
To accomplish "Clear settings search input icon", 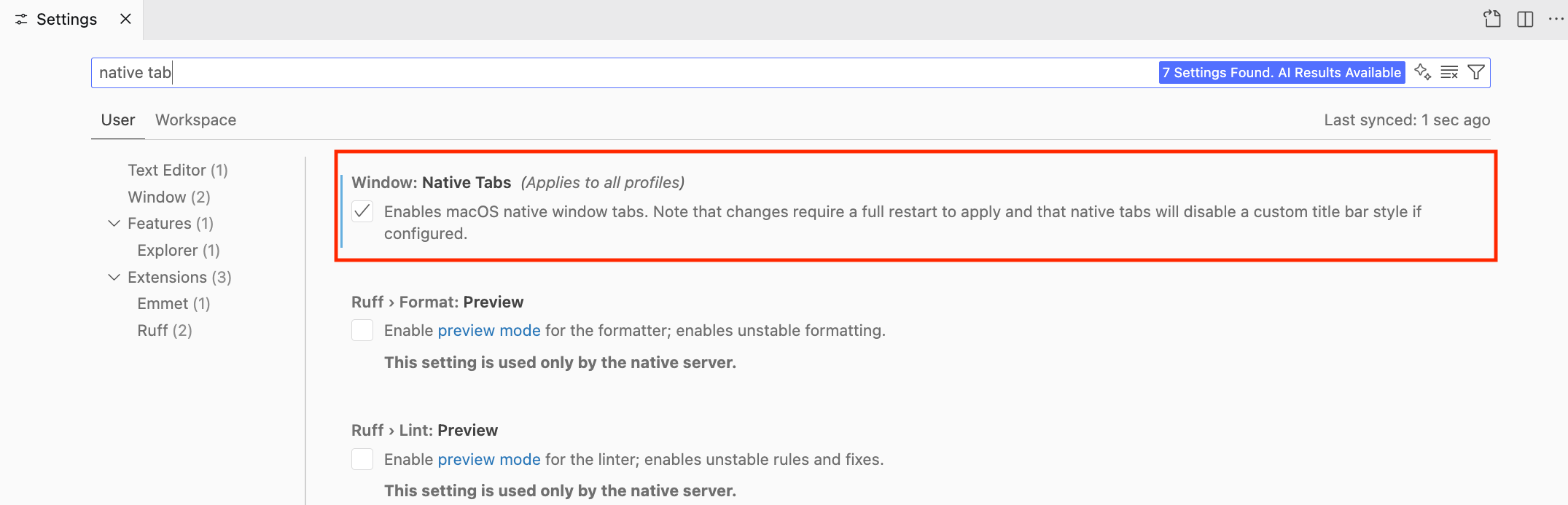I will (x=1449, y=72).
